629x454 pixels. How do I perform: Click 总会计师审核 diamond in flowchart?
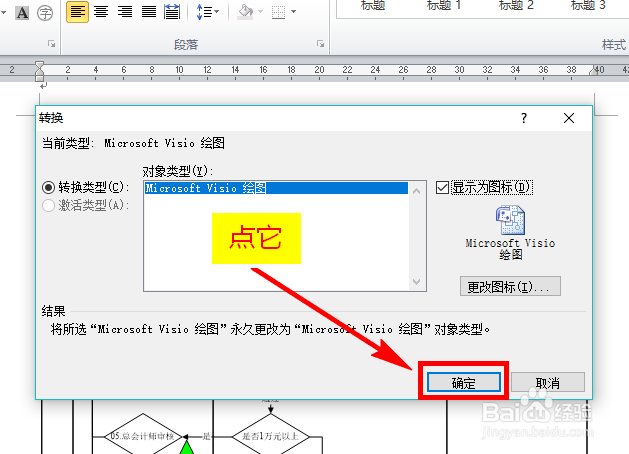point(143,436)
